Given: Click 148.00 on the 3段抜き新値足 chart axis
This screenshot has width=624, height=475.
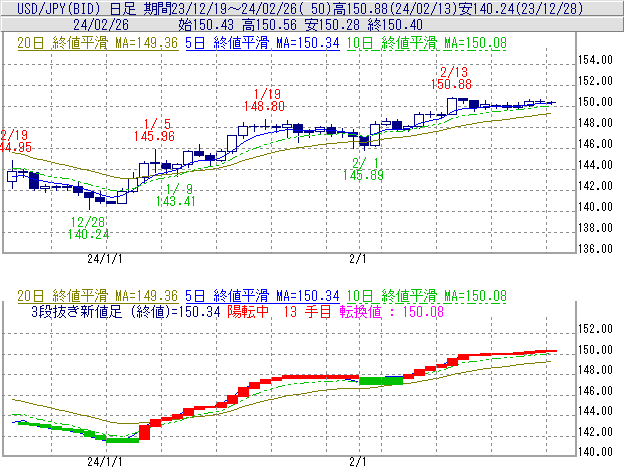Looking at the screenshot, I should pyautogui.click(x=595, y=370).
